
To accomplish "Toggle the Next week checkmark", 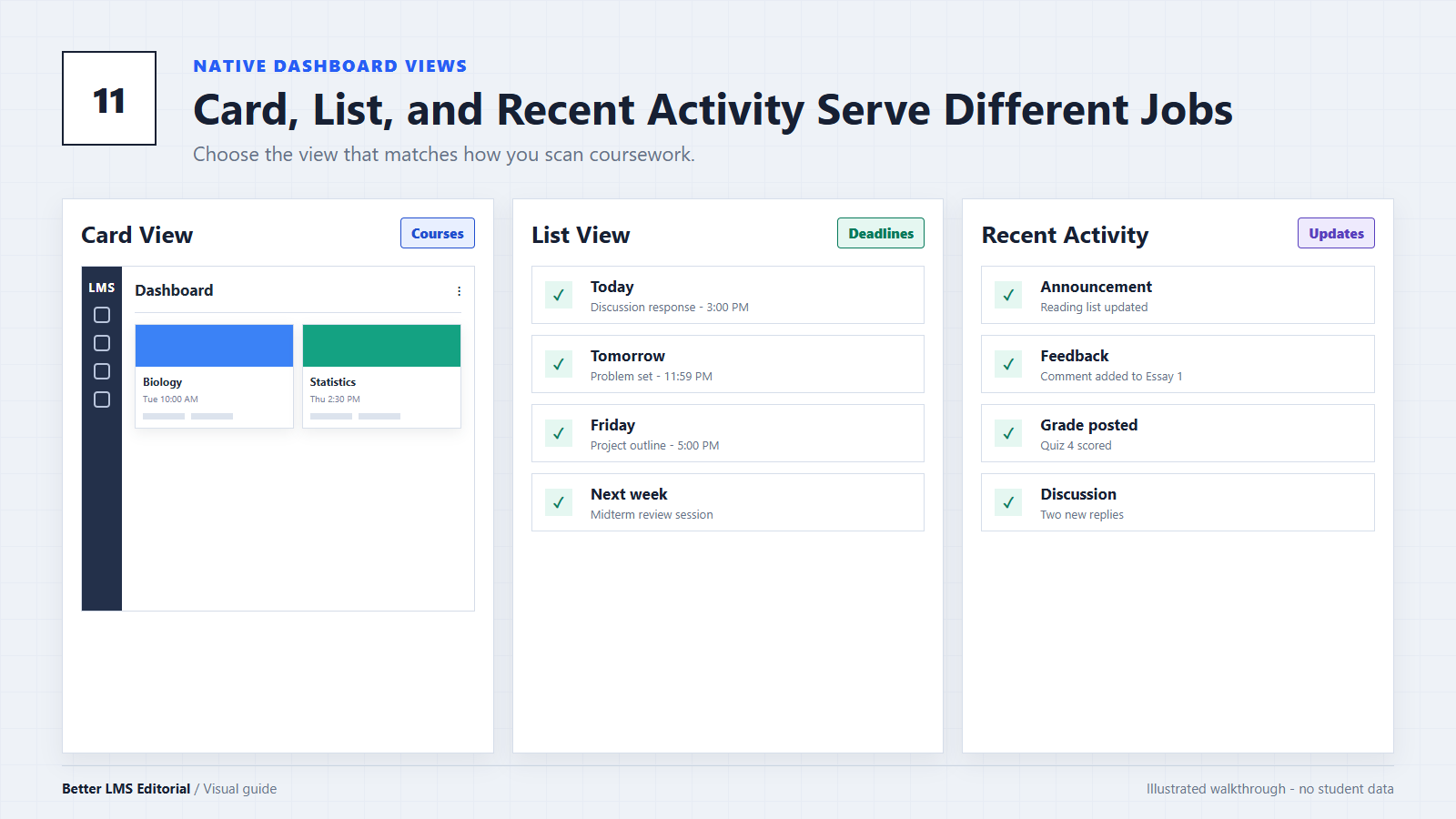I will coord(559,502).
